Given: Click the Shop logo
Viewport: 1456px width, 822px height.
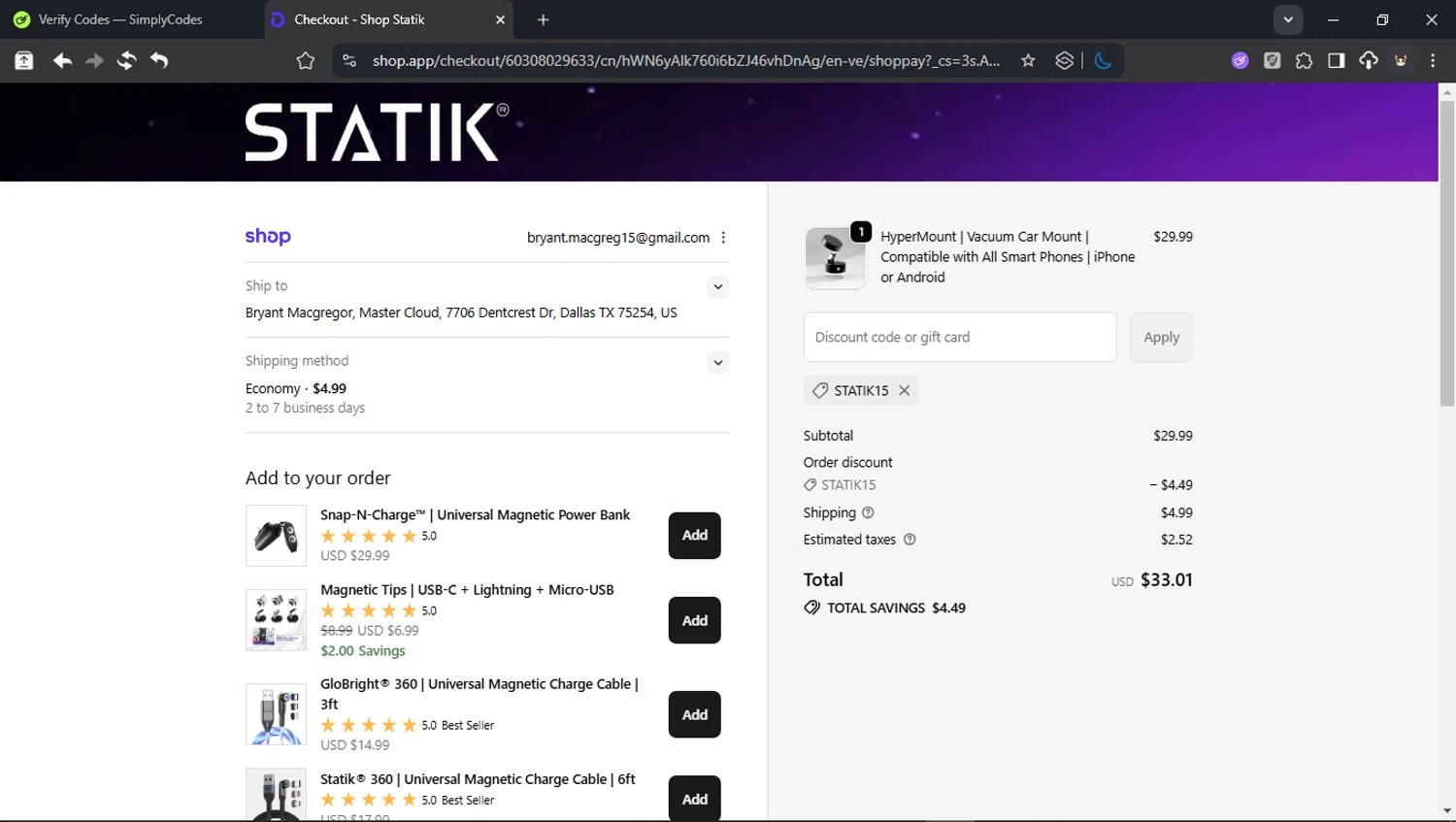Looking at the screenshot, I should pyautogui.click(x=268, y=236).
